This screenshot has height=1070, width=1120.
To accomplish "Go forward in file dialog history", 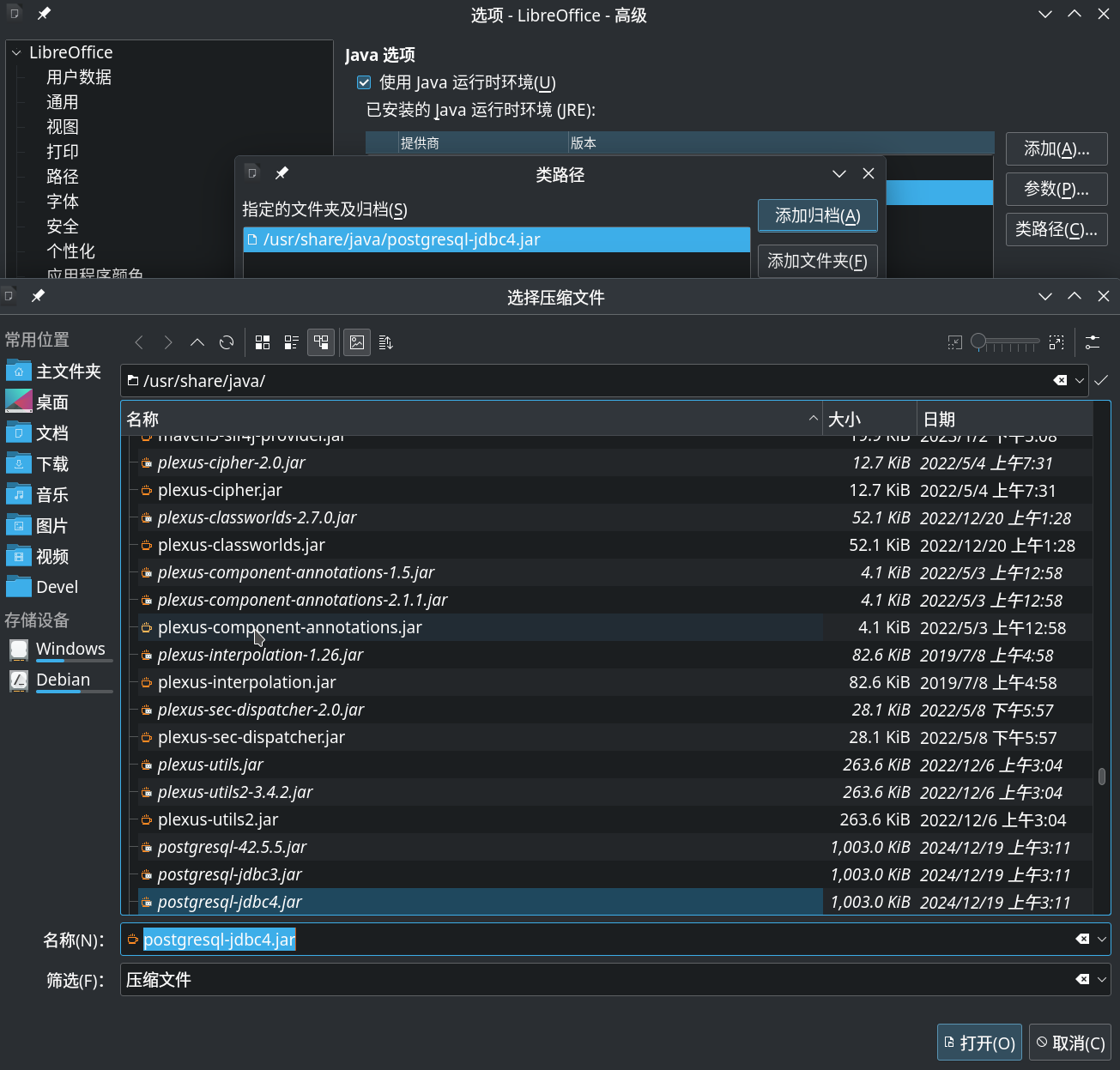I will coord(168,342).
